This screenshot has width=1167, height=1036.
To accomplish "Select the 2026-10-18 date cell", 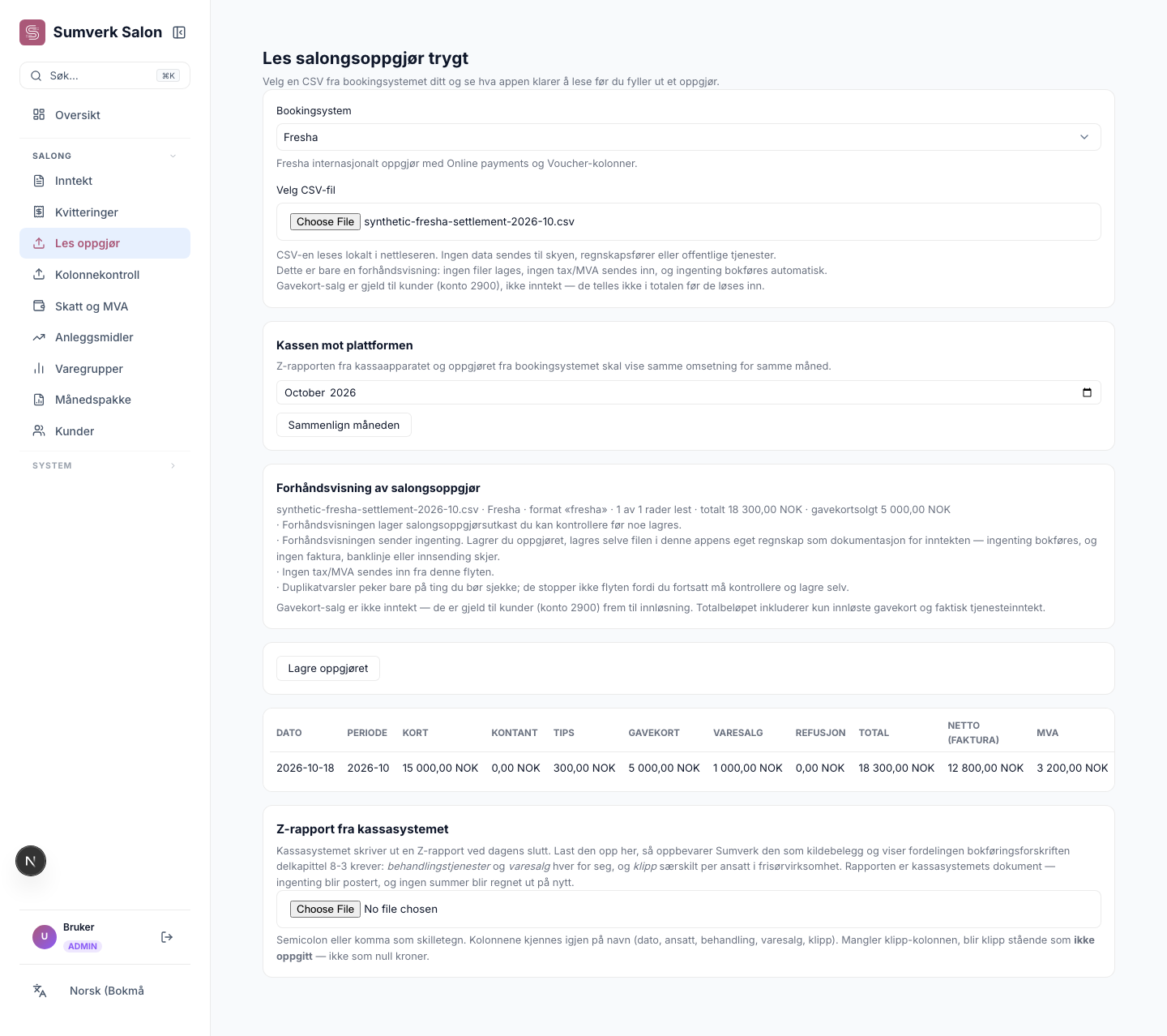I will tap(306, 768).
